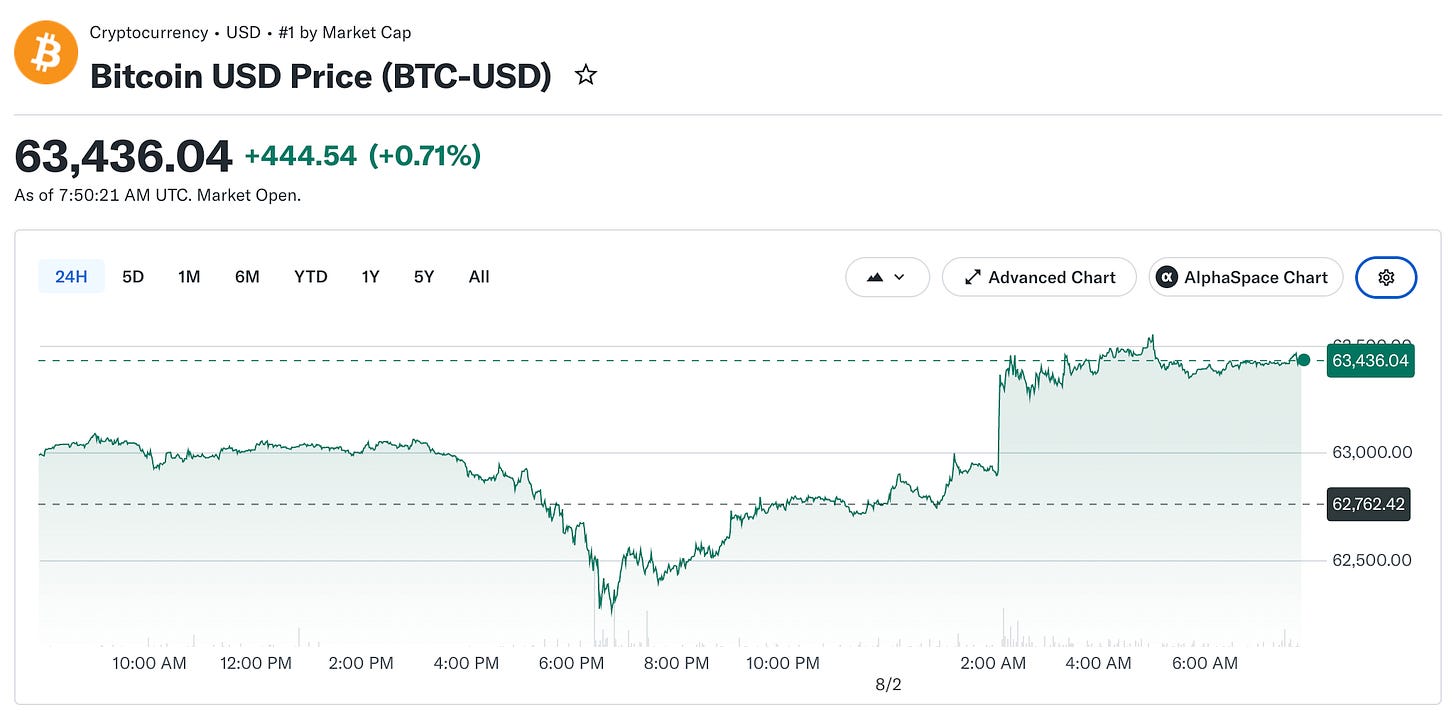This screenshot has height=717, width=1456.
Task: Click the orange Bitcoin logo icon
Action: click(x=46, y=53)
